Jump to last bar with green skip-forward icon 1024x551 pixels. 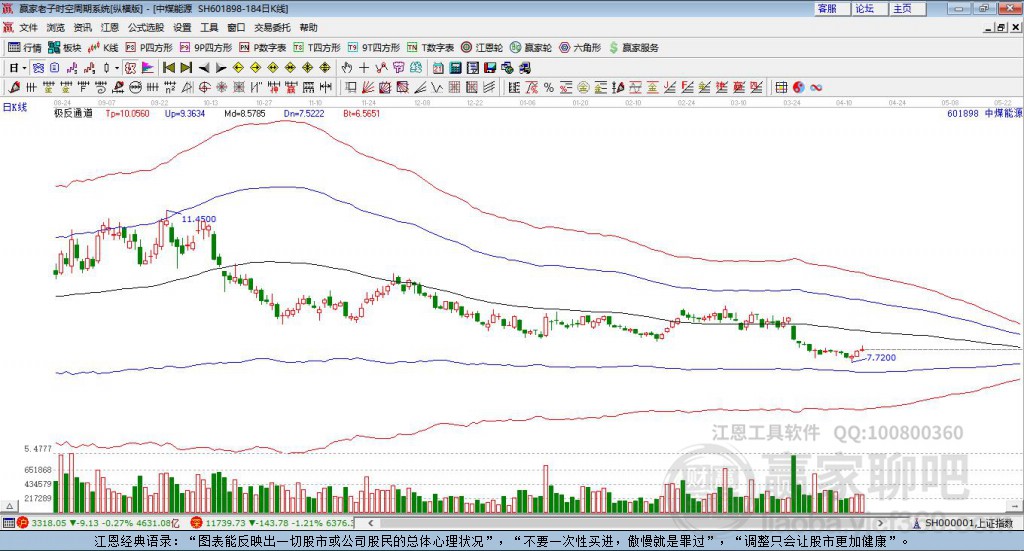(x=186, y=67)
